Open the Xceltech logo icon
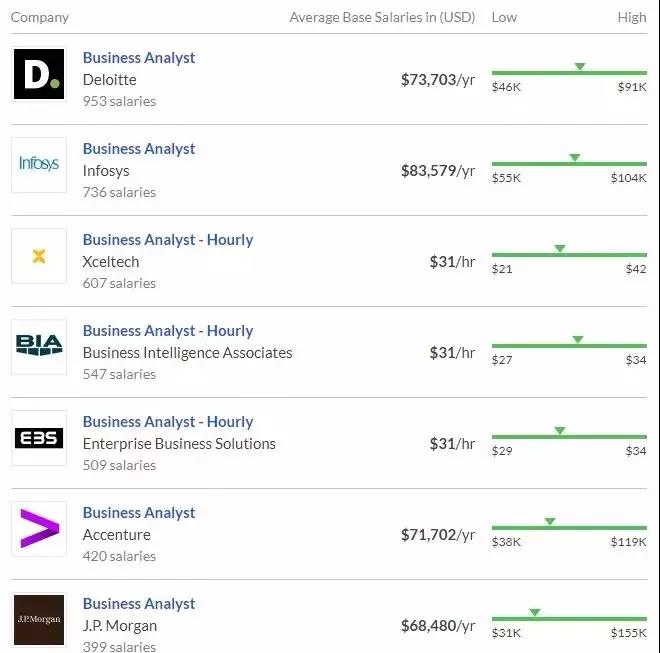The height and width of the screenshot is (653, 660). (x=39, y=256)
